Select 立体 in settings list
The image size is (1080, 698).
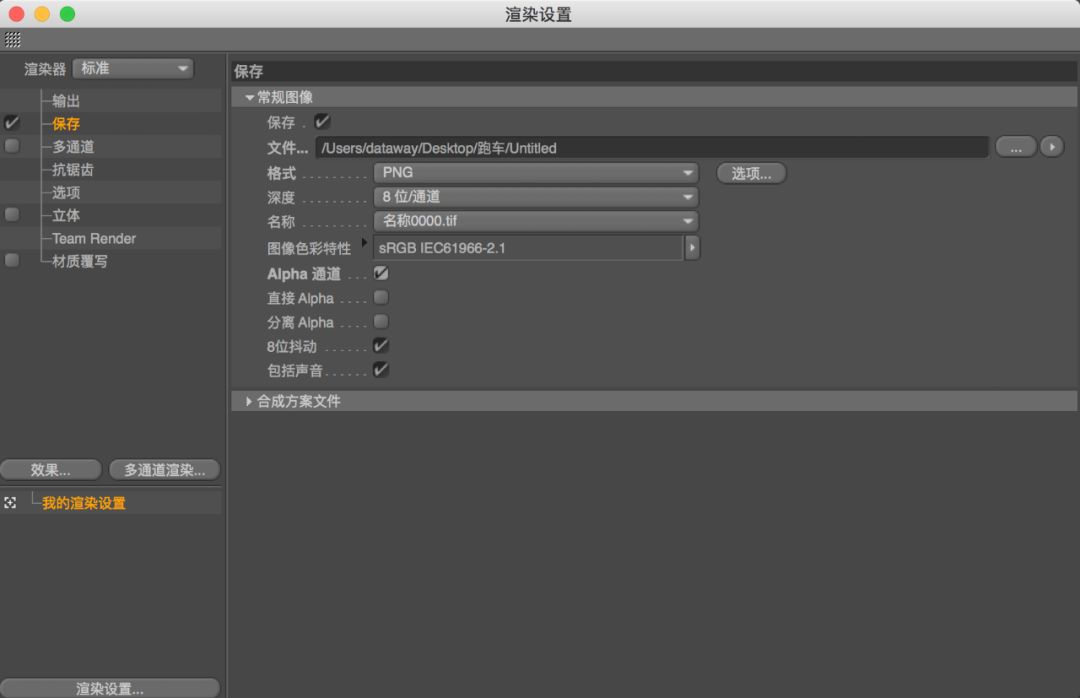click(66, 216)
